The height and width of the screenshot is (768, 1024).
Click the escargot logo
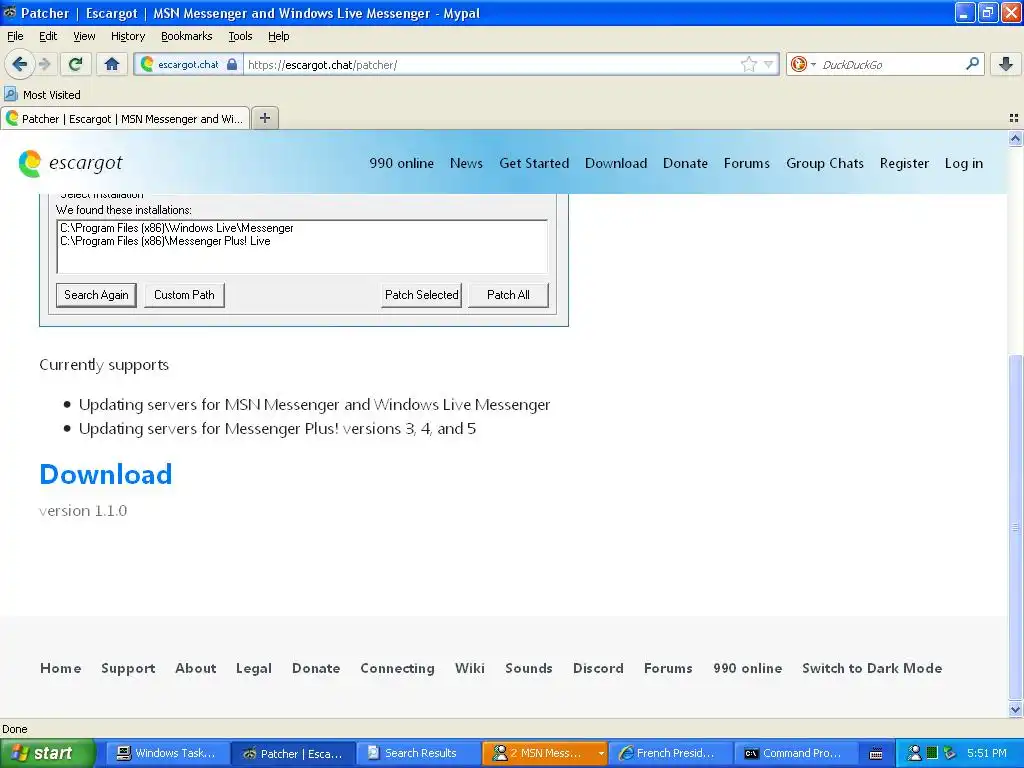pos(71,163)
